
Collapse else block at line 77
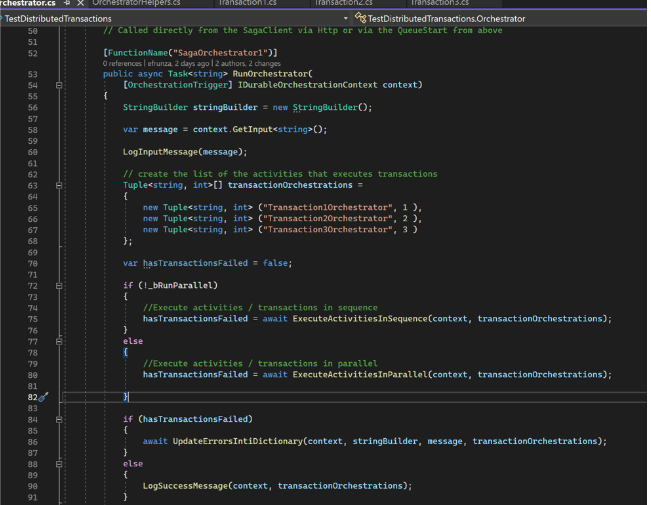coord(59,342)
